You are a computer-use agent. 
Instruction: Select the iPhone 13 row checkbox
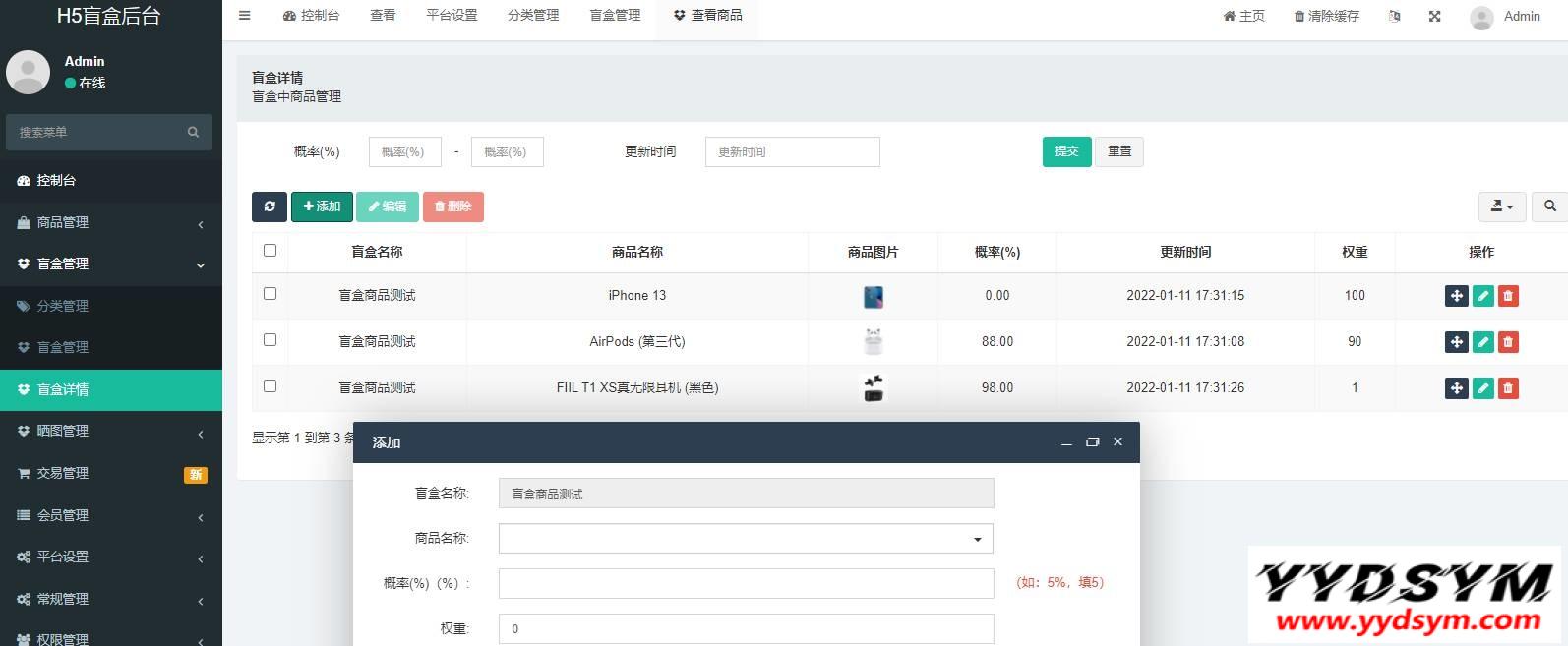coord(271,294)
